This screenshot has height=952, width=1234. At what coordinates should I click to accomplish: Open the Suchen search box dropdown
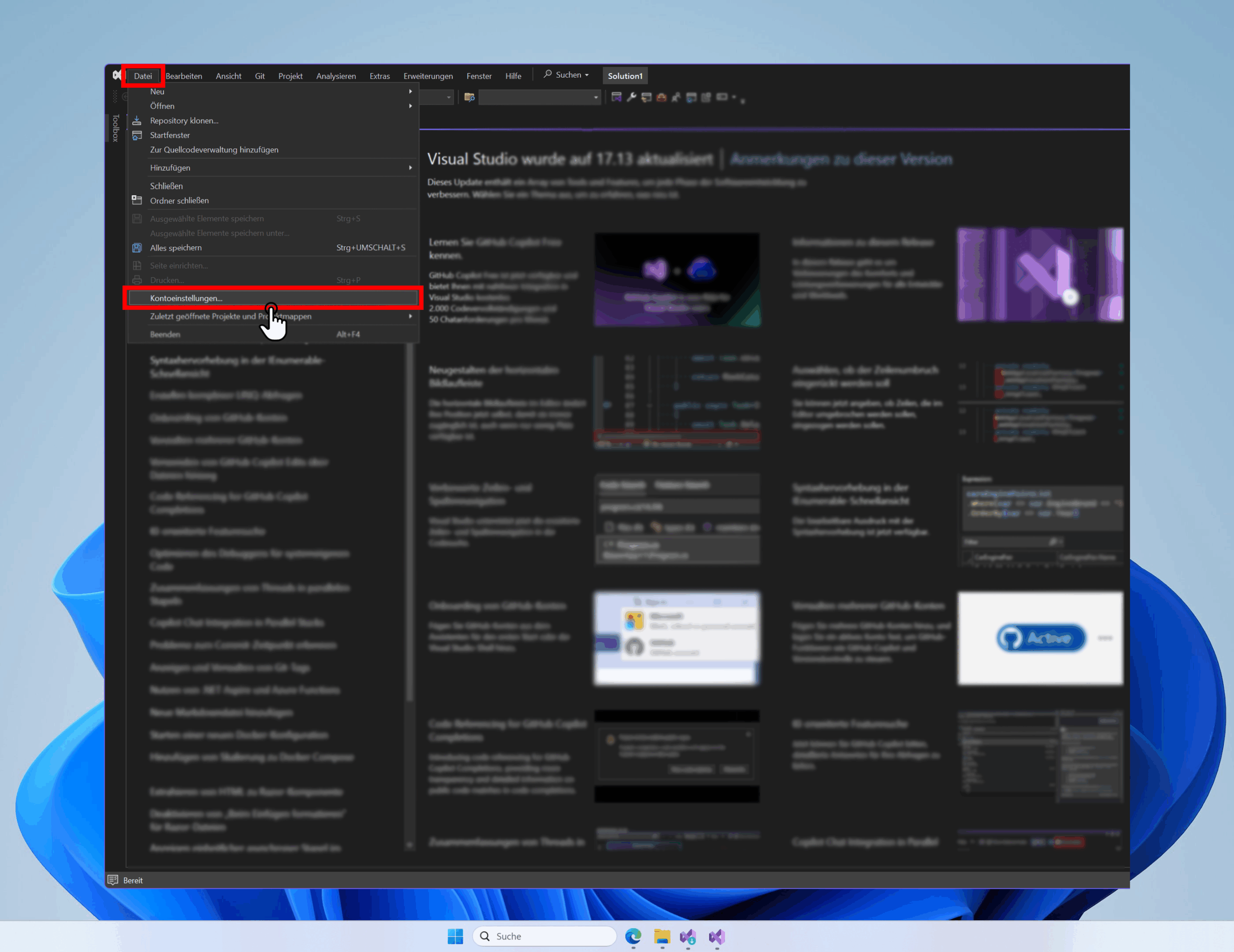(566, 75)
